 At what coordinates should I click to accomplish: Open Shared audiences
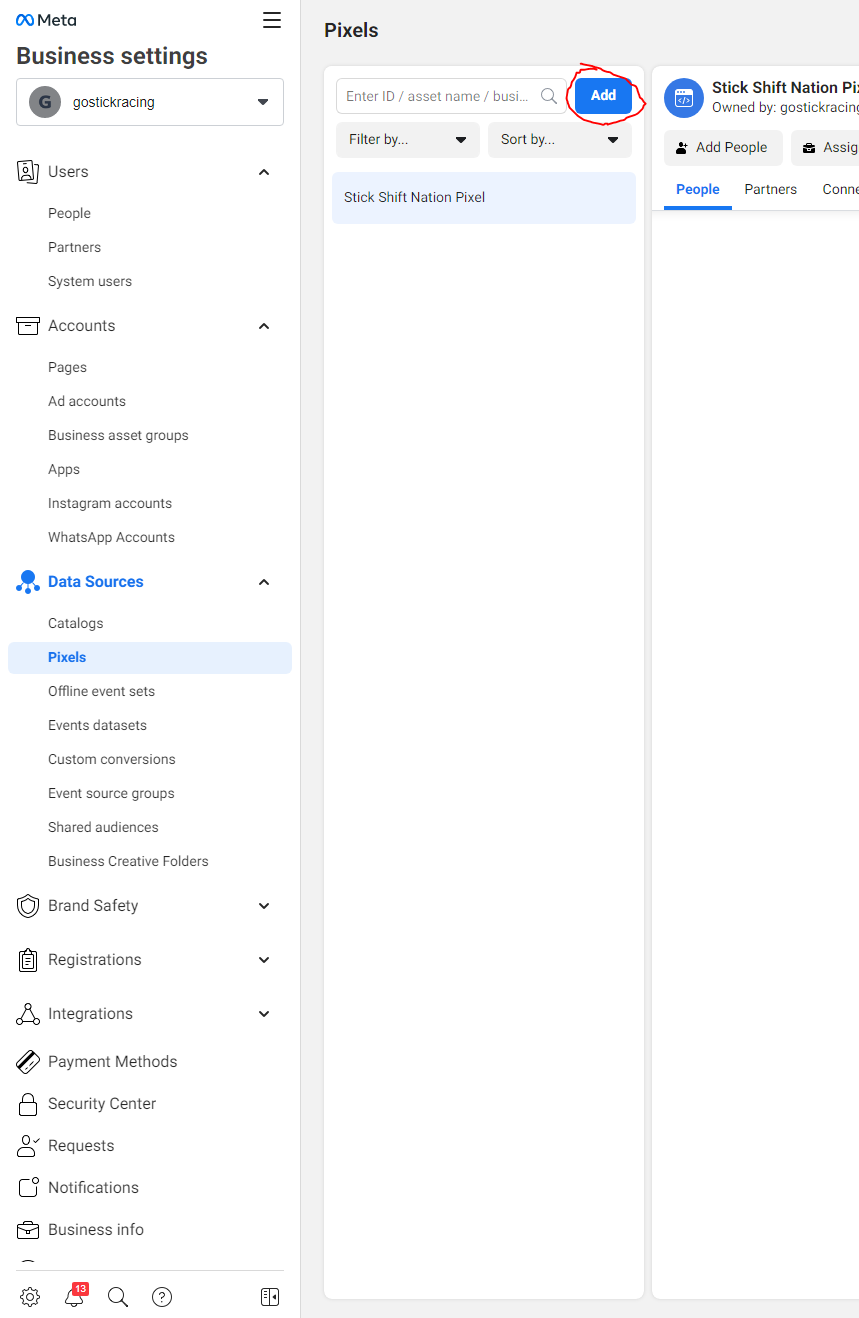click(103, 828)
